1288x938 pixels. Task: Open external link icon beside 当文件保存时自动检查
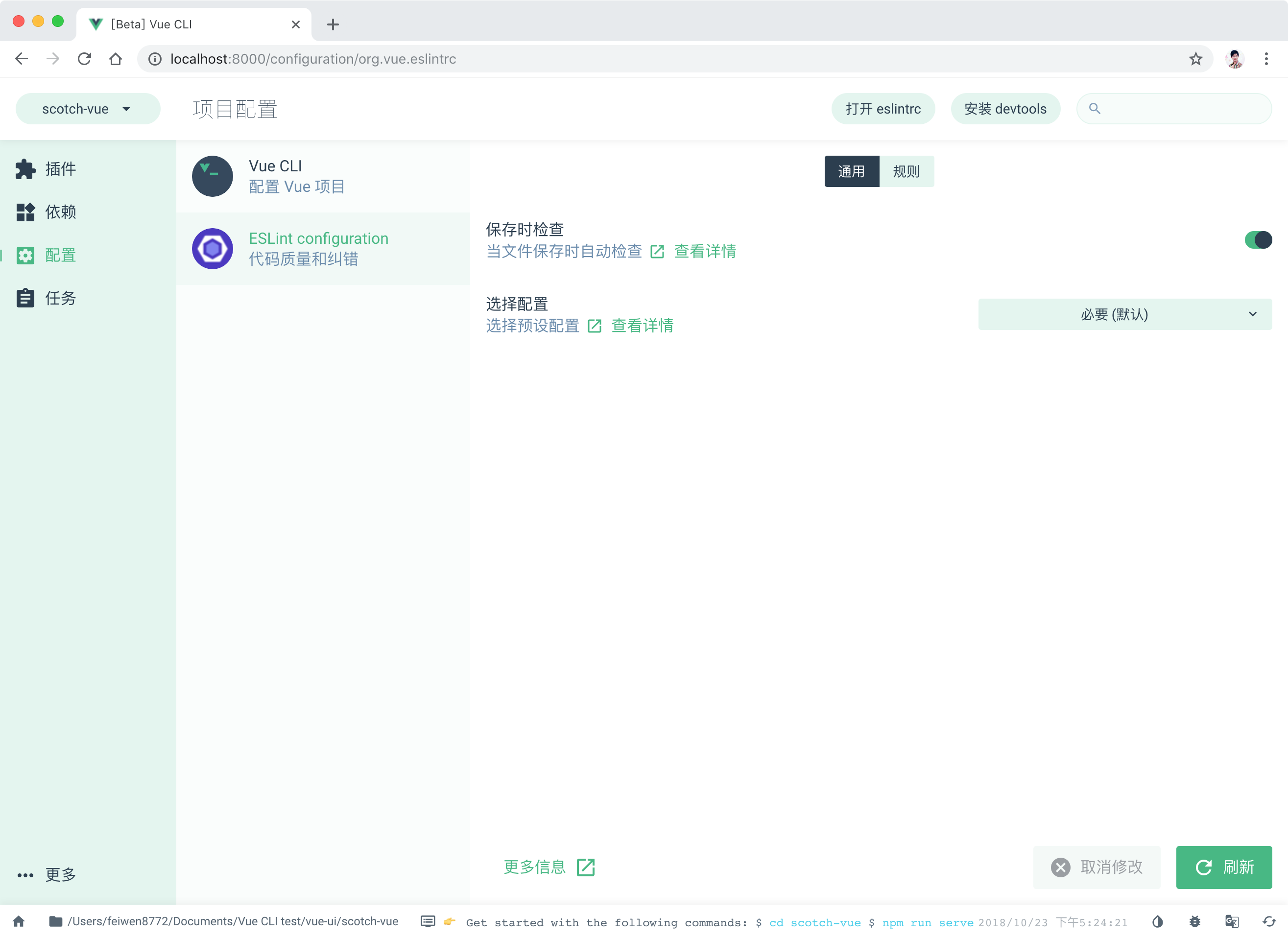(x=657, y=252)
